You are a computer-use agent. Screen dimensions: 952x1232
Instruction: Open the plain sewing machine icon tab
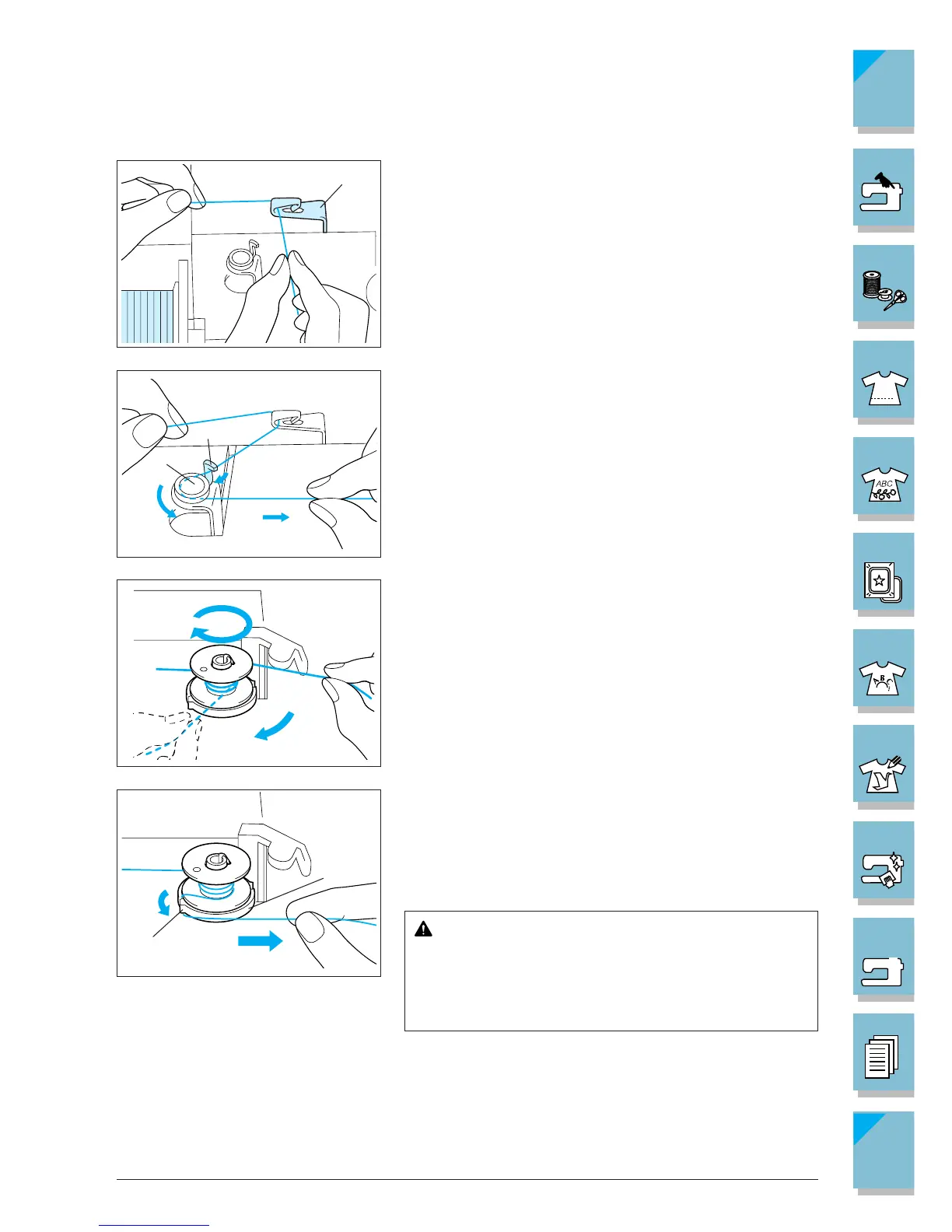point(884,957)
